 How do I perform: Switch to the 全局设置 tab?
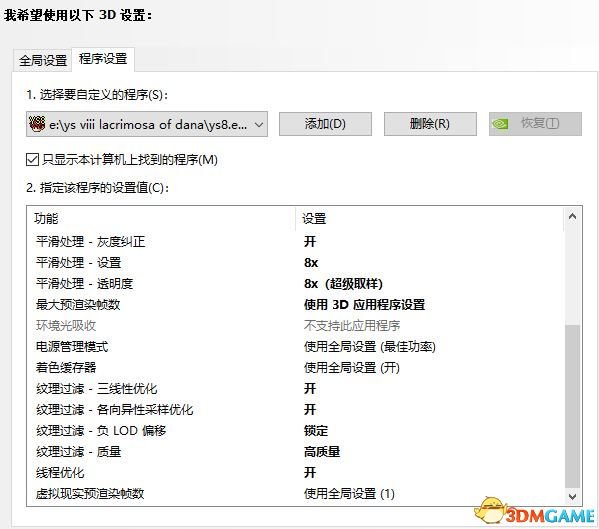tap(43, 60)
